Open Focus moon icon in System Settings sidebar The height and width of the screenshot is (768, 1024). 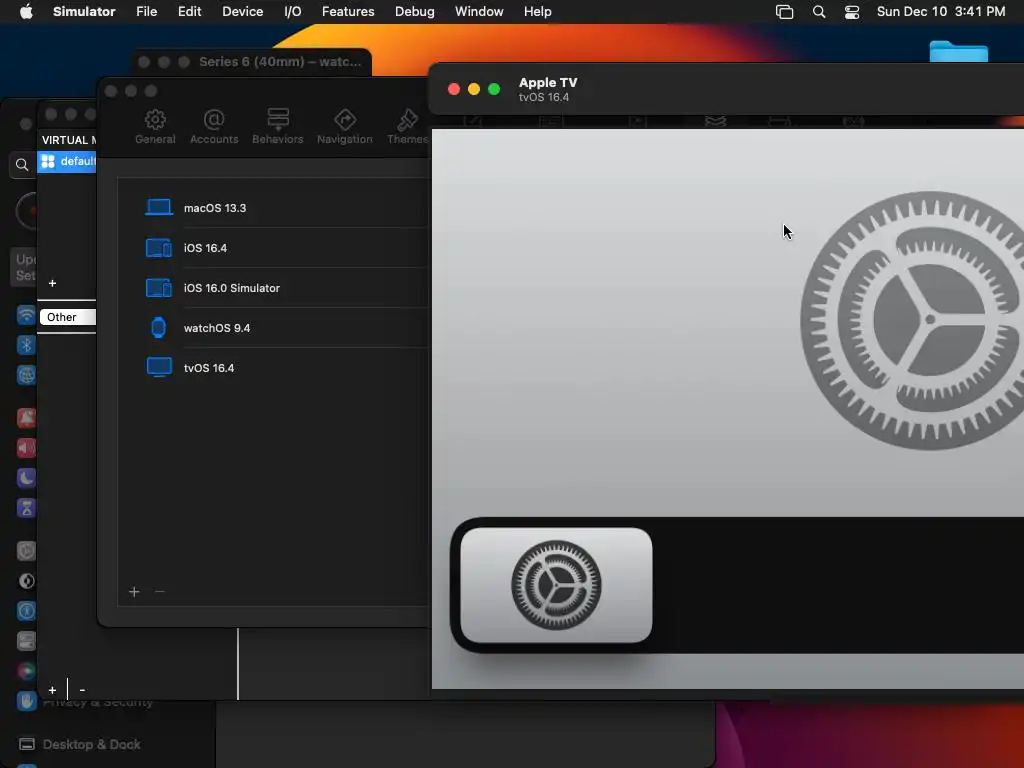coord(26,478)
